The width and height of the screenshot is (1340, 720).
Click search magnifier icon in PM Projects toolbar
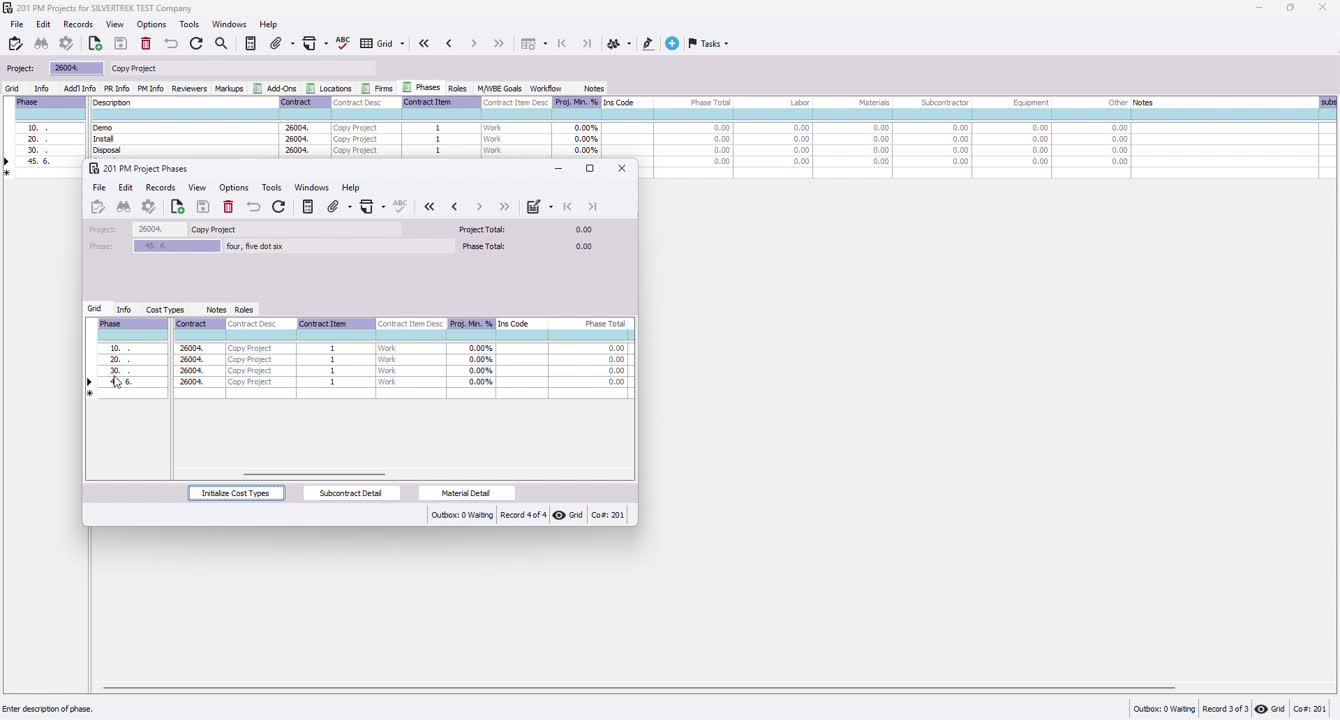click(222, 44)
